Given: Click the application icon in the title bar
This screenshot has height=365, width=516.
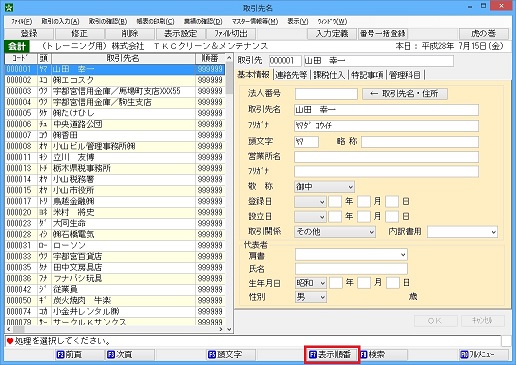Looking at the screenshot, I should click(9, 6).
